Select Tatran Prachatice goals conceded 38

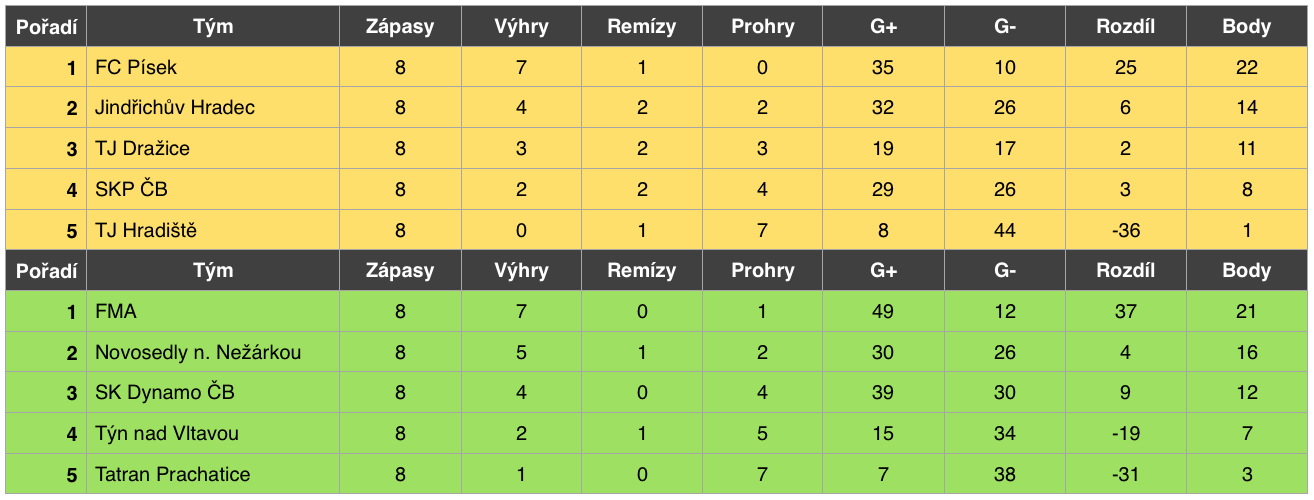coord(1005,474)
